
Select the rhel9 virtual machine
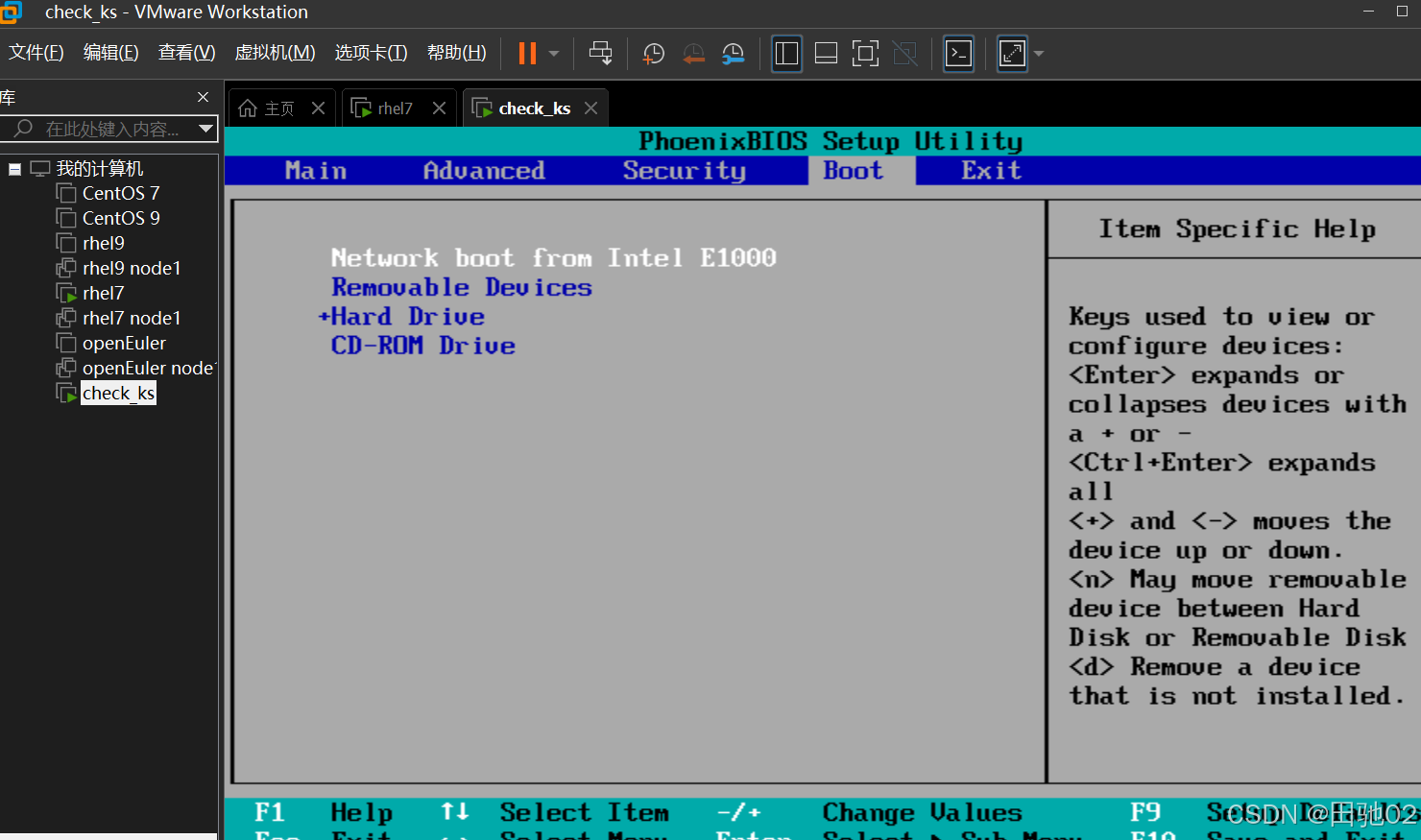tap(104, 243)
